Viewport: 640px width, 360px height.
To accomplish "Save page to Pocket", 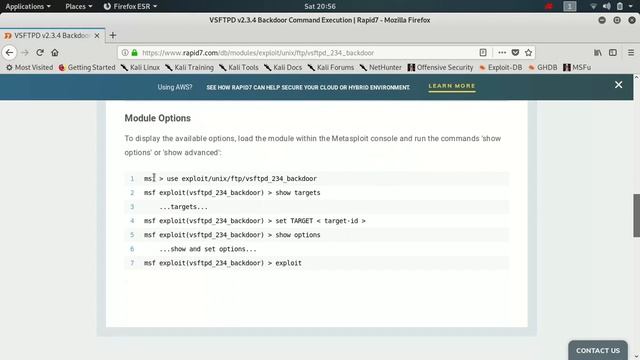I will click(515, 53).
